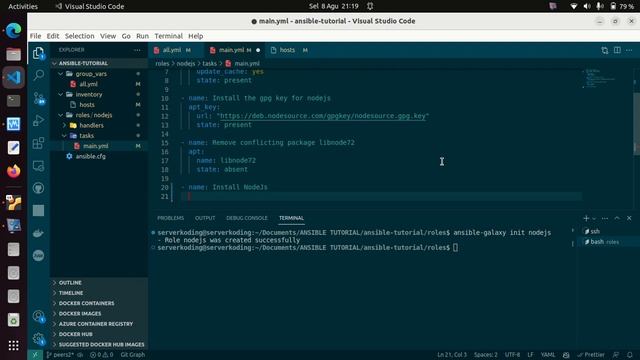Maximize the terminal panel size
Image resolution: width=640 pixels, height=360 pixels.
tap(617, 218)
